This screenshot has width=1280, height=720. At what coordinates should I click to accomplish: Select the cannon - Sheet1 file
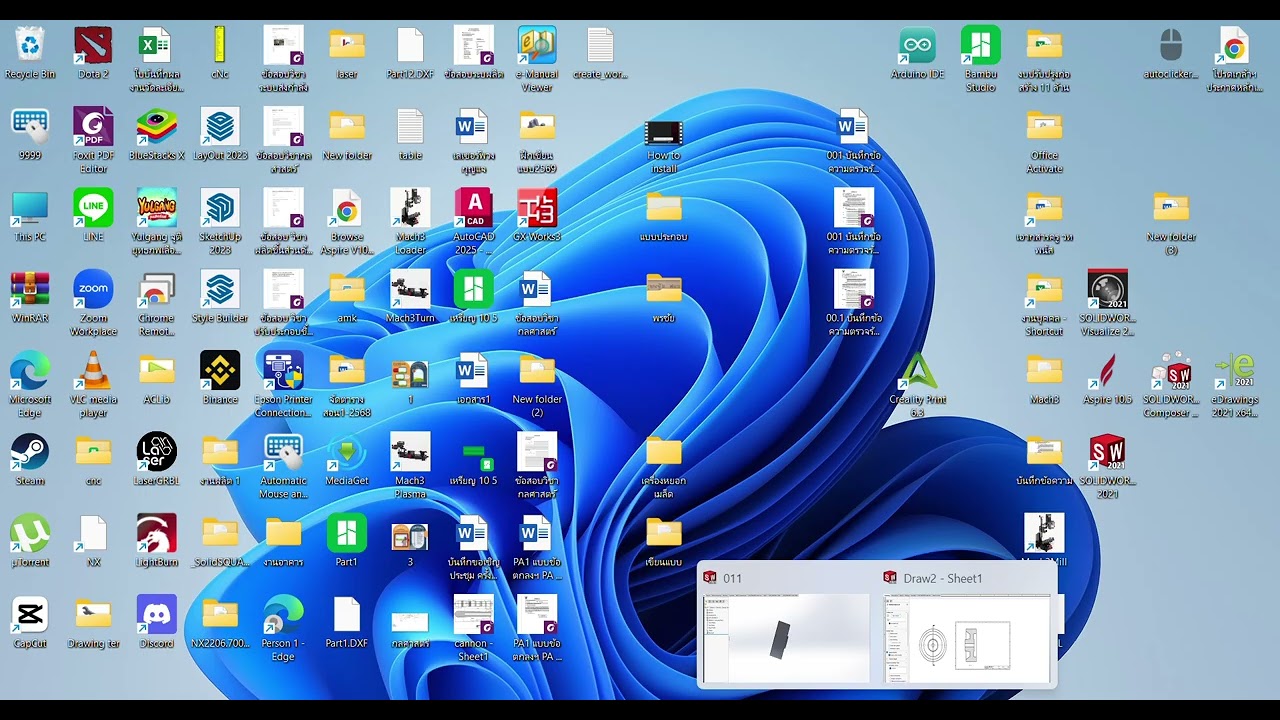[473, 629]
